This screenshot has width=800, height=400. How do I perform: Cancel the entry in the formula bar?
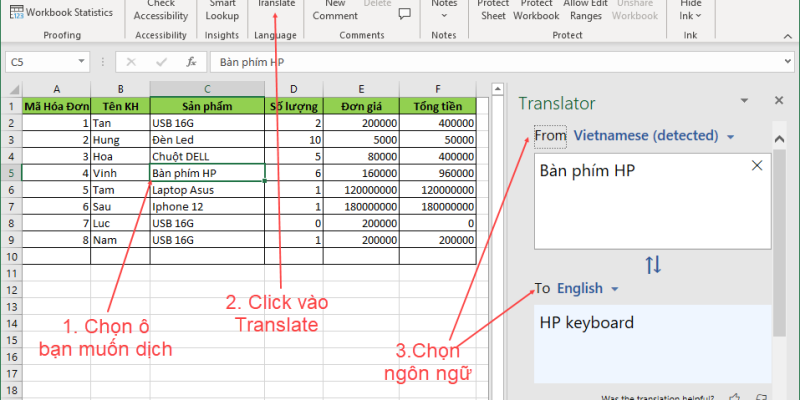131,62
